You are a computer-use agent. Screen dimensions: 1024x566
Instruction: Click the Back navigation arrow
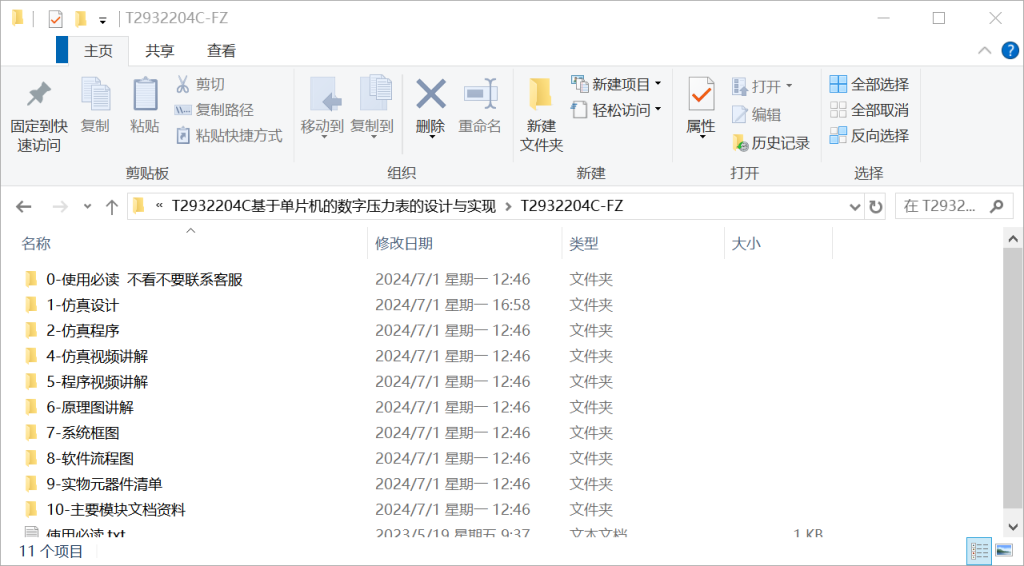click(24, 207)
